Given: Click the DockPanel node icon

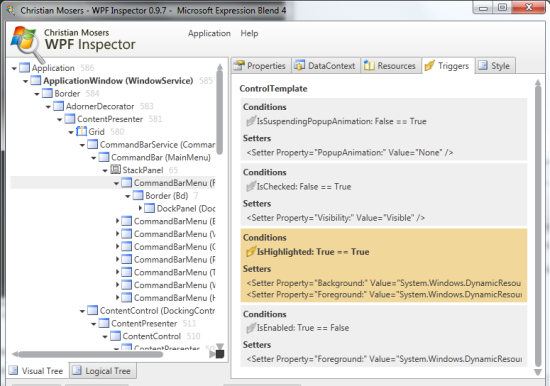Looking at the screenshot, I should tap(150, 208).
